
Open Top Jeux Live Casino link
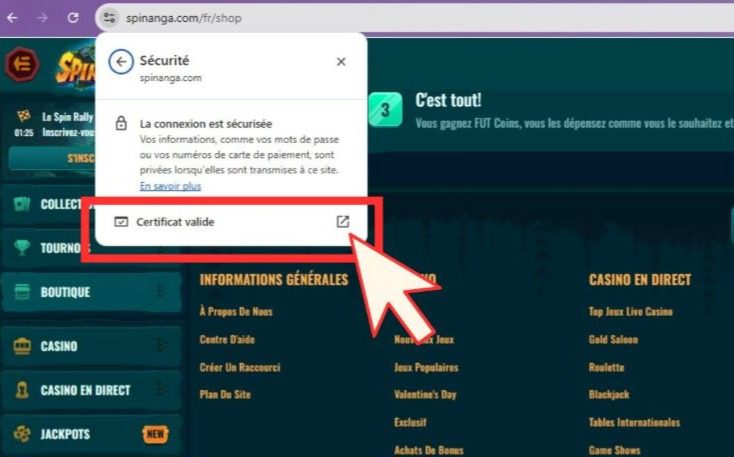coord(631,311)
